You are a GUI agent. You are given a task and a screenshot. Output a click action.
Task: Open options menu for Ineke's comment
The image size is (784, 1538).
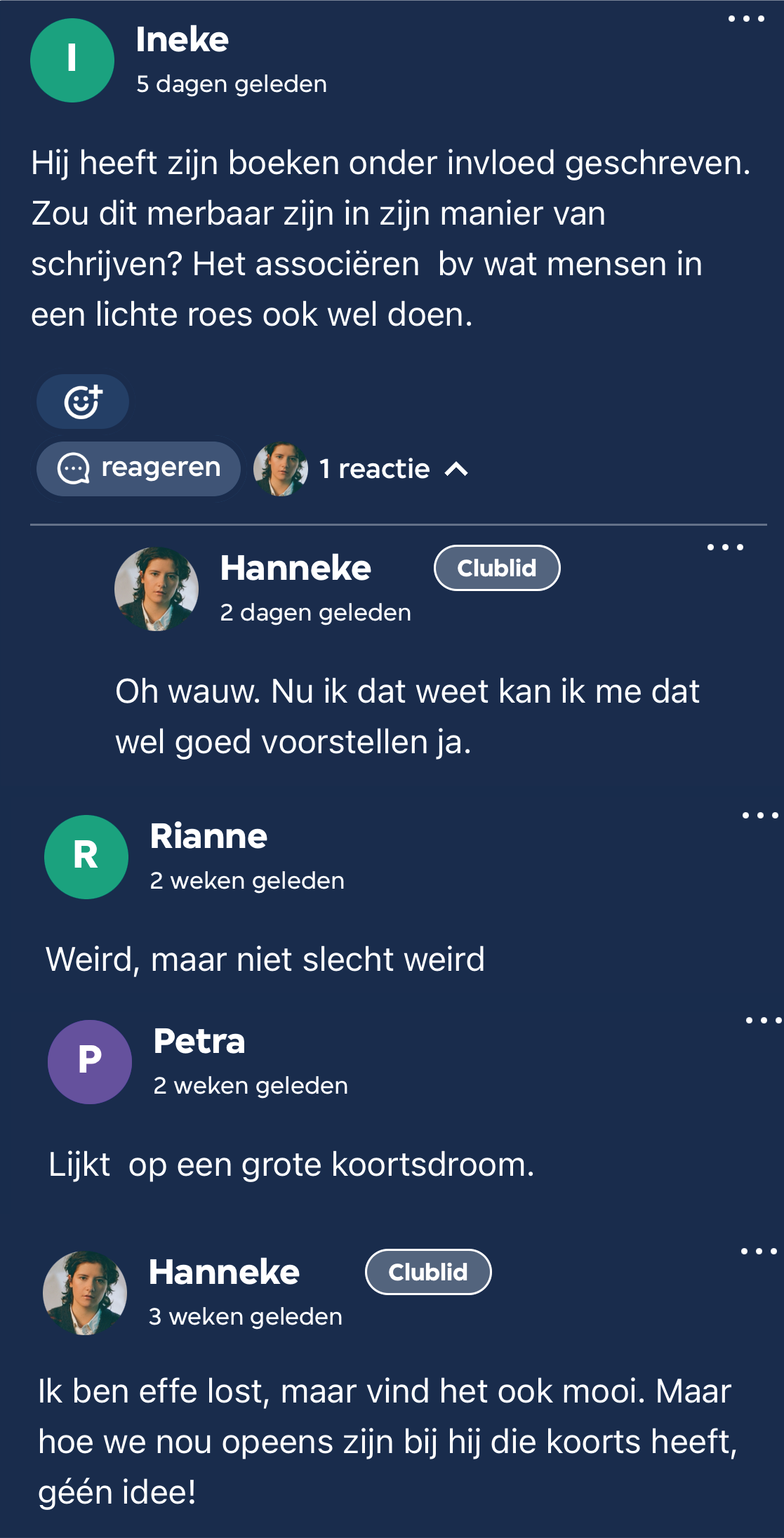pos(745,19)
